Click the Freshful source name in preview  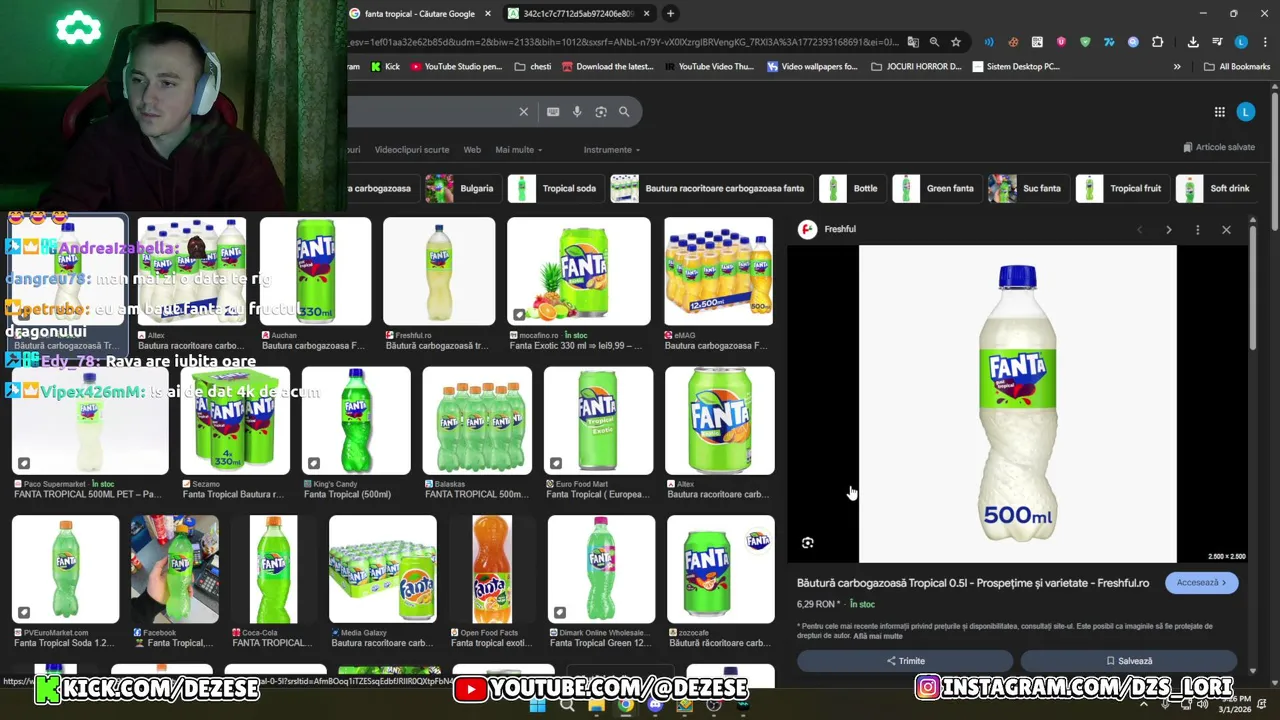(840, 230)
